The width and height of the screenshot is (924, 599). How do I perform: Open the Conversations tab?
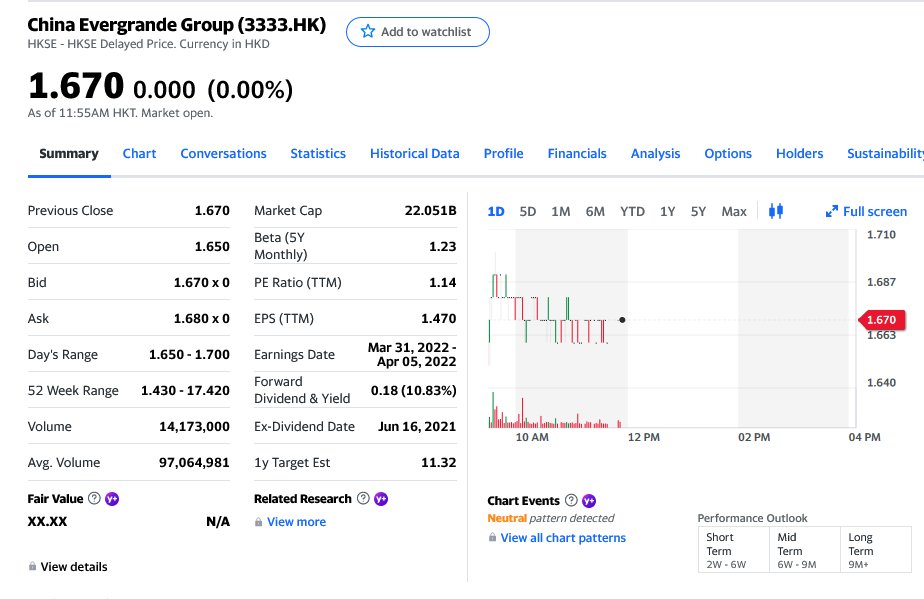point(223,154)
